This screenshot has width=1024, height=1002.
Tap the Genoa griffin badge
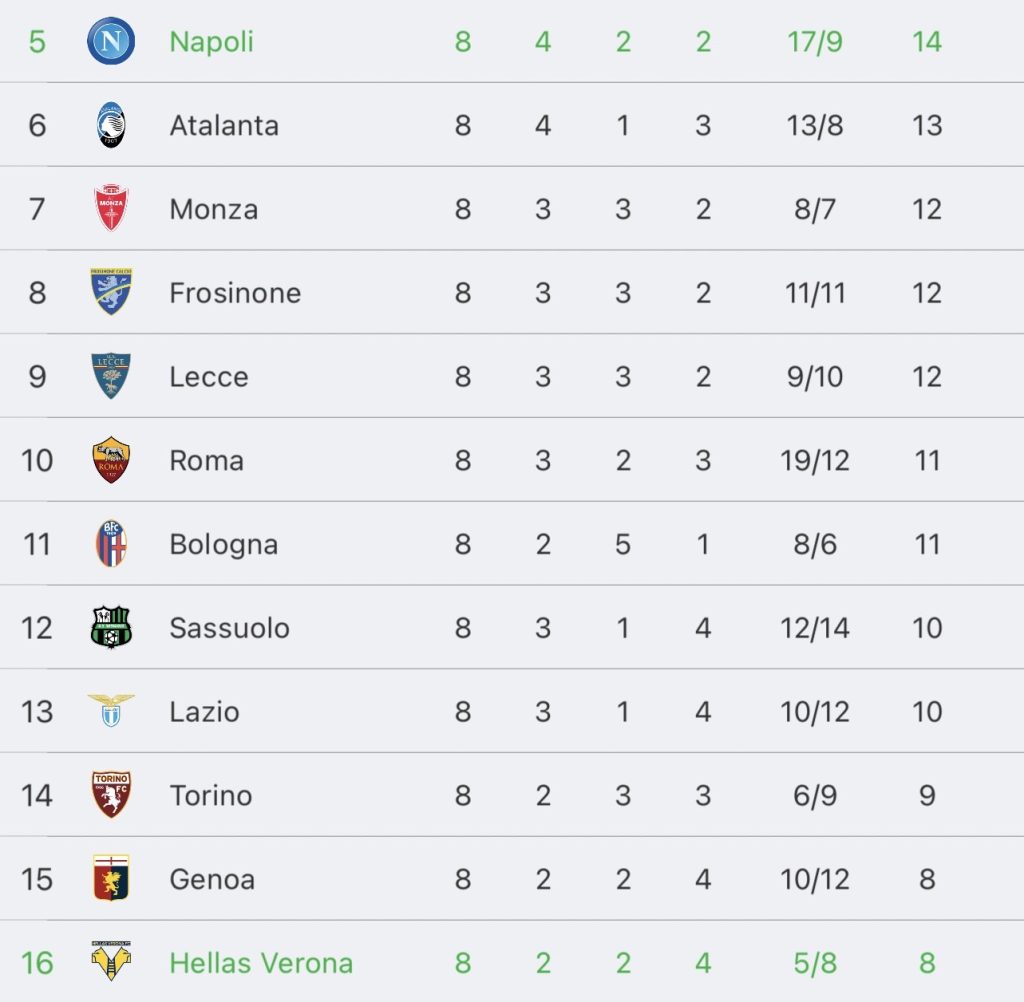(x=111, y=878)
